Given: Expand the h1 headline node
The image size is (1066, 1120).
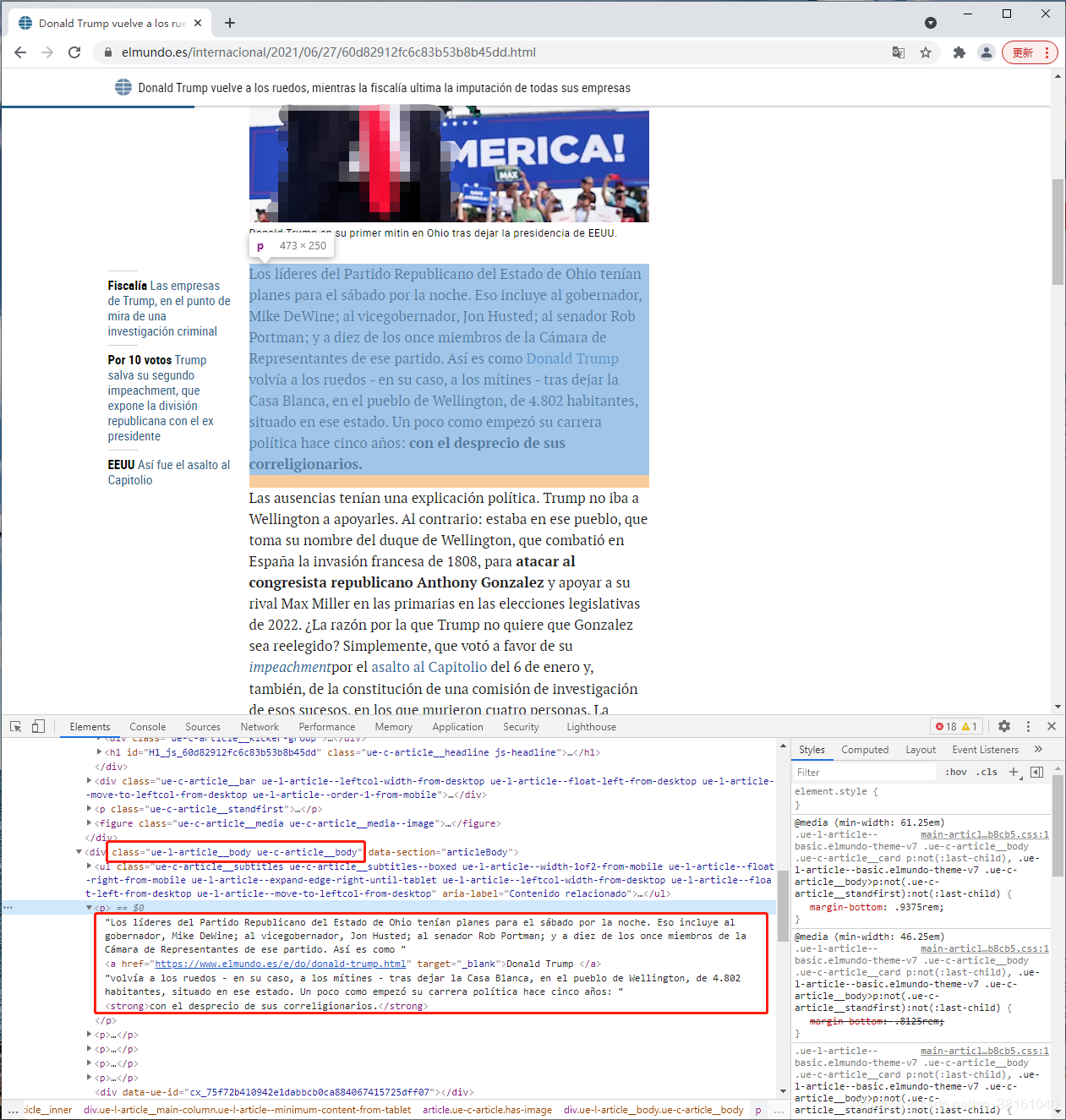Looking at the screenshot, I should 99,752.
